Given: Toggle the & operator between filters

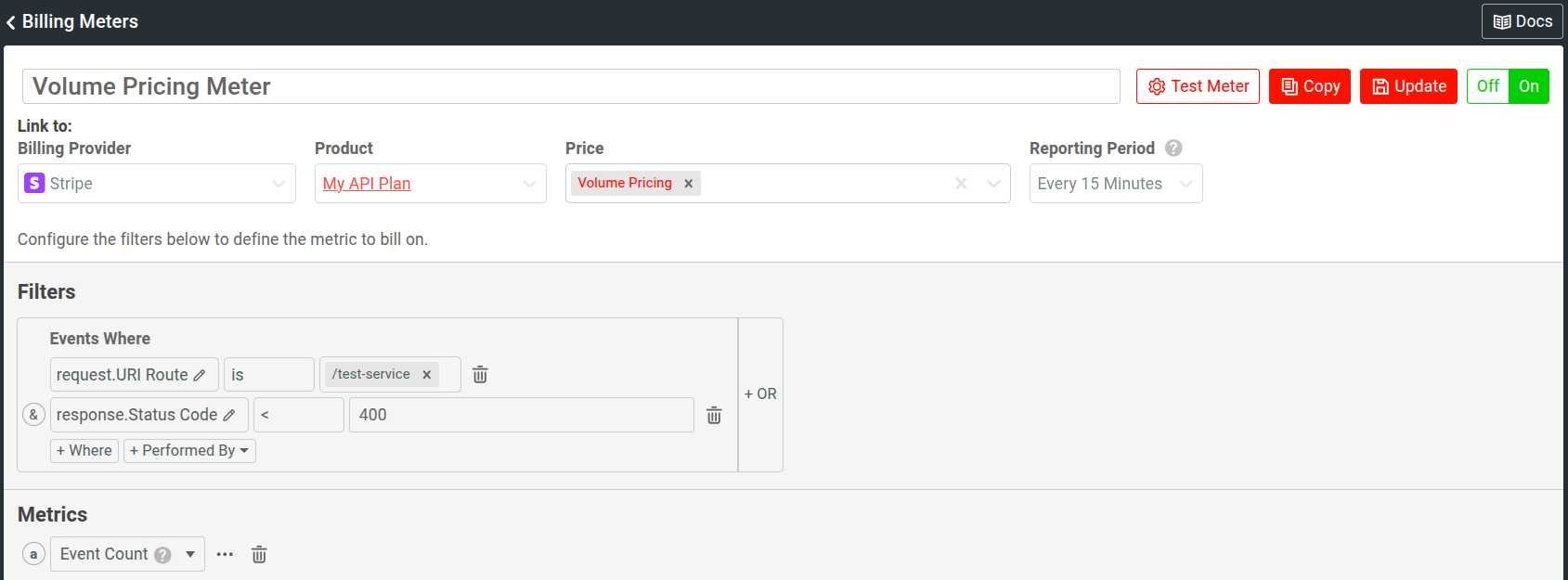Looking at the screenshot, I should [33, 415].
